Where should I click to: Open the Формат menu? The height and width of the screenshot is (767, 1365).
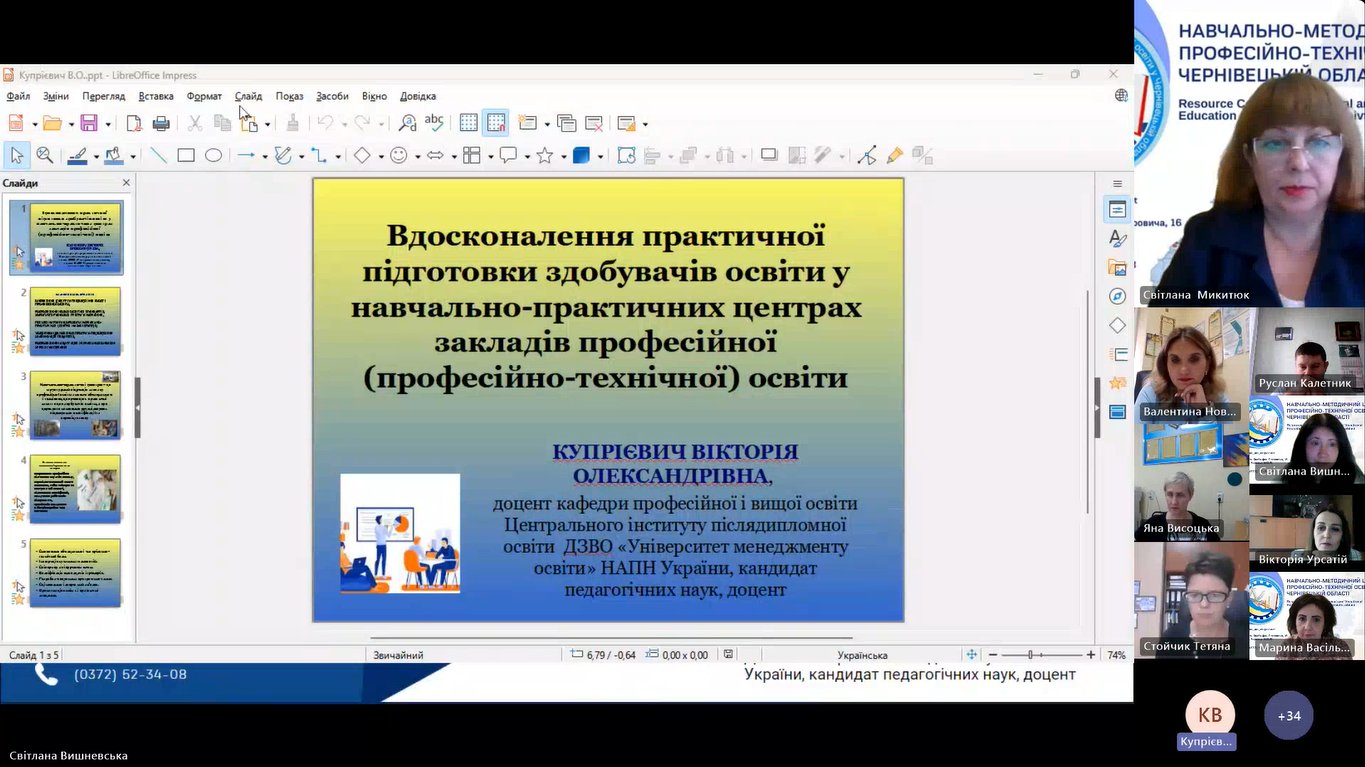click(204, 96)
